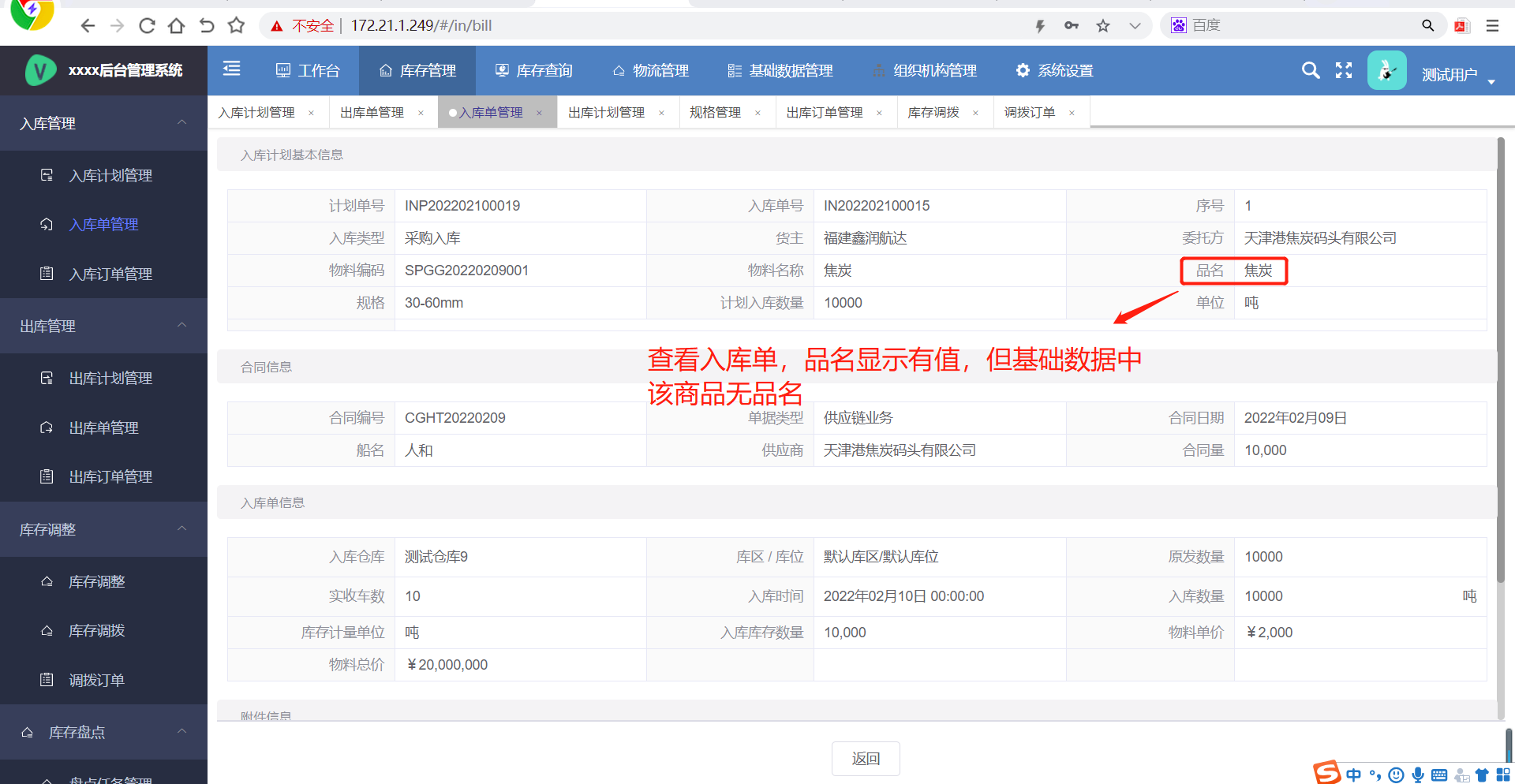Open 调拨订单 in the sidebar
Image resolution: width=1515 pixels, height=784 pixels.
pos(103,680)
